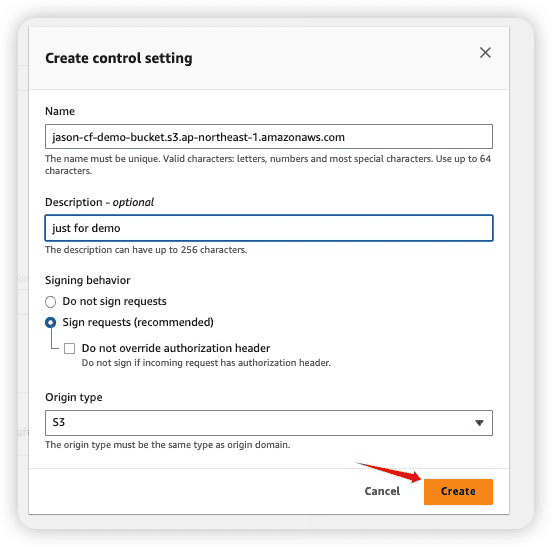Click the 'Do not sign requests' label text
The image size is (552, 547).
114,301
